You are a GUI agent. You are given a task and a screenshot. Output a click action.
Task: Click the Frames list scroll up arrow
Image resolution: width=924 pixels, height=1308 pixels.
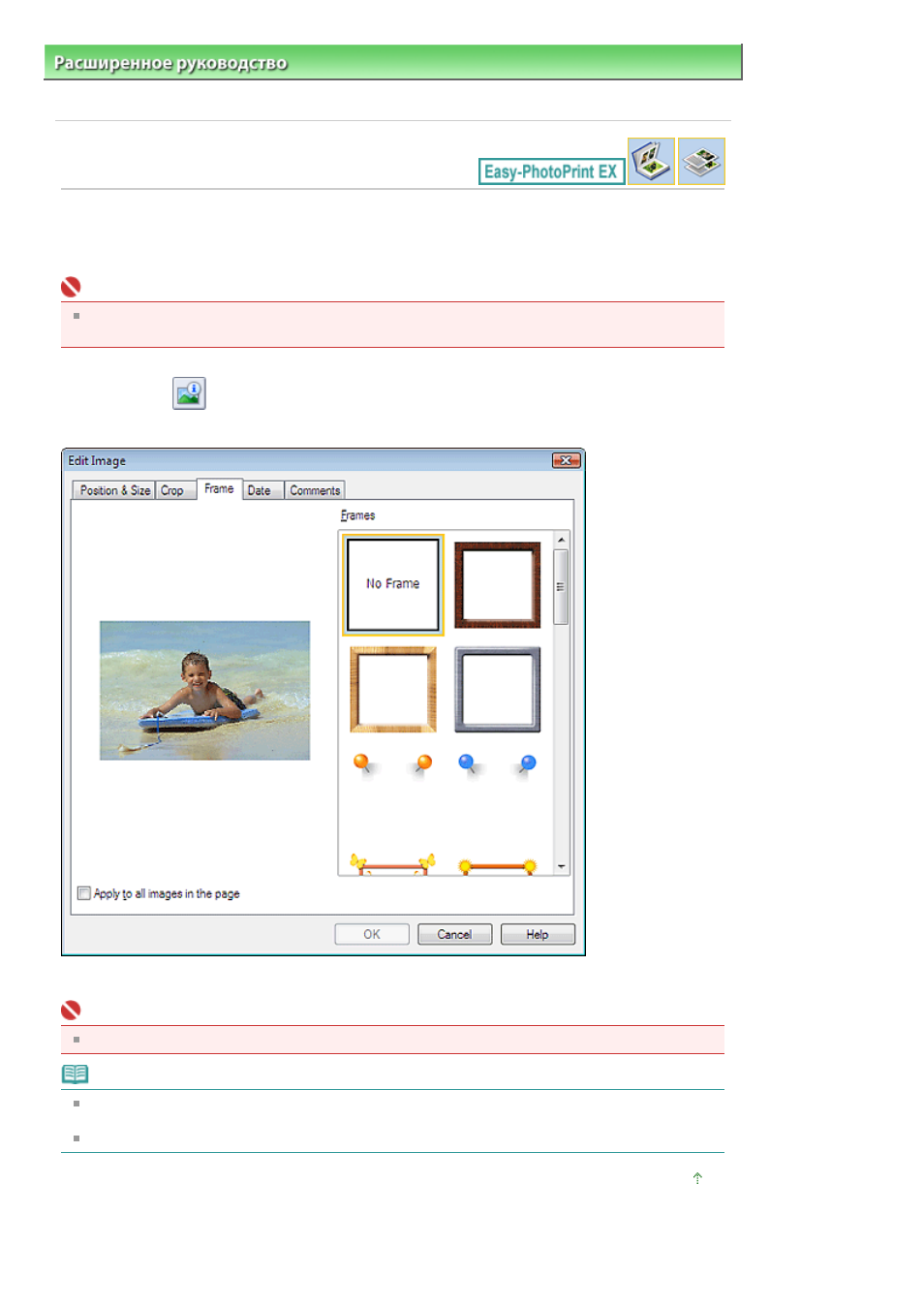click(561, 539)
